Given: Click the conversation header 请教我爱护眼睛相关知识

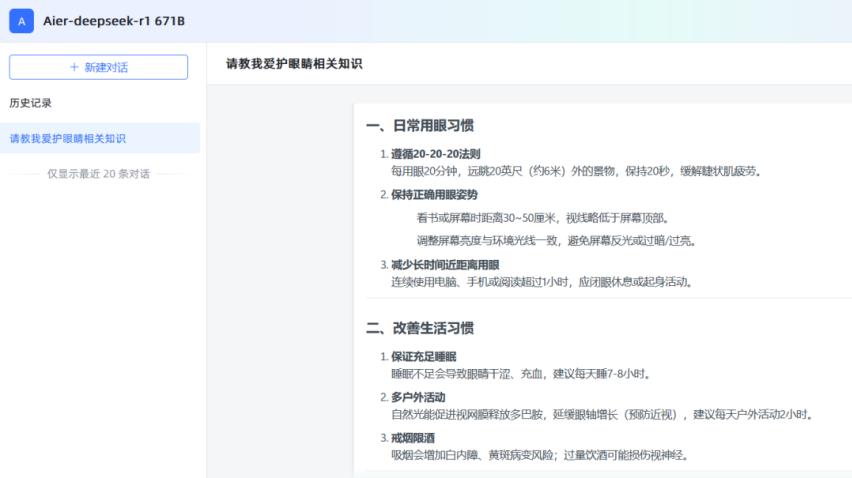Looking at the screenshot, I should click(294, 64).
